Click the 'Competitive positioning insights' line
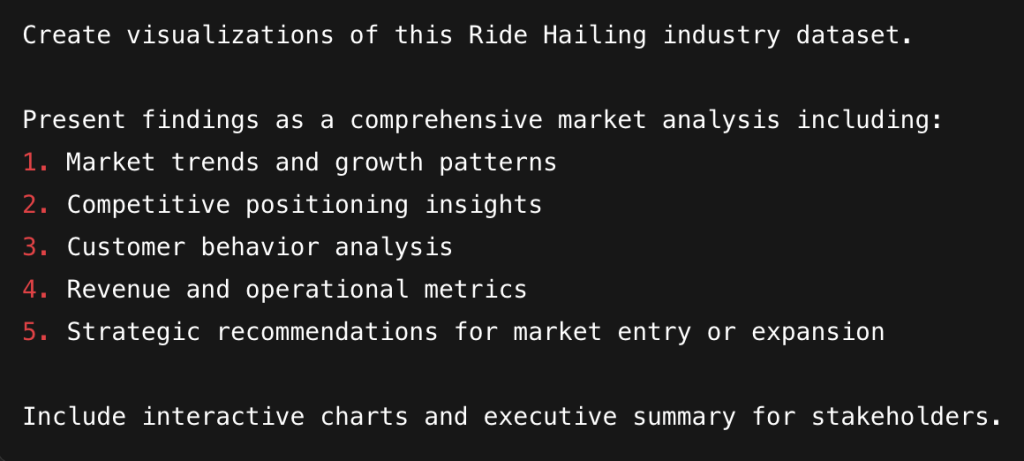The image size is (1024, 461). pos(304,205)
